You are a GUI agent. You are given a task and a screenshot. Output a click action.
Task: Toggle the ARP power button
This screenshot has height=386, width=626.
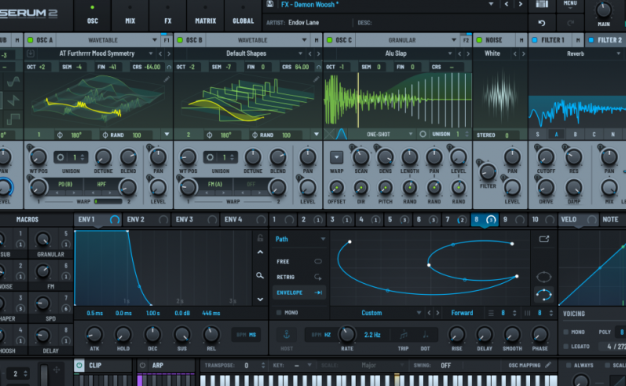pyautogui.click(x=143, y=365)
